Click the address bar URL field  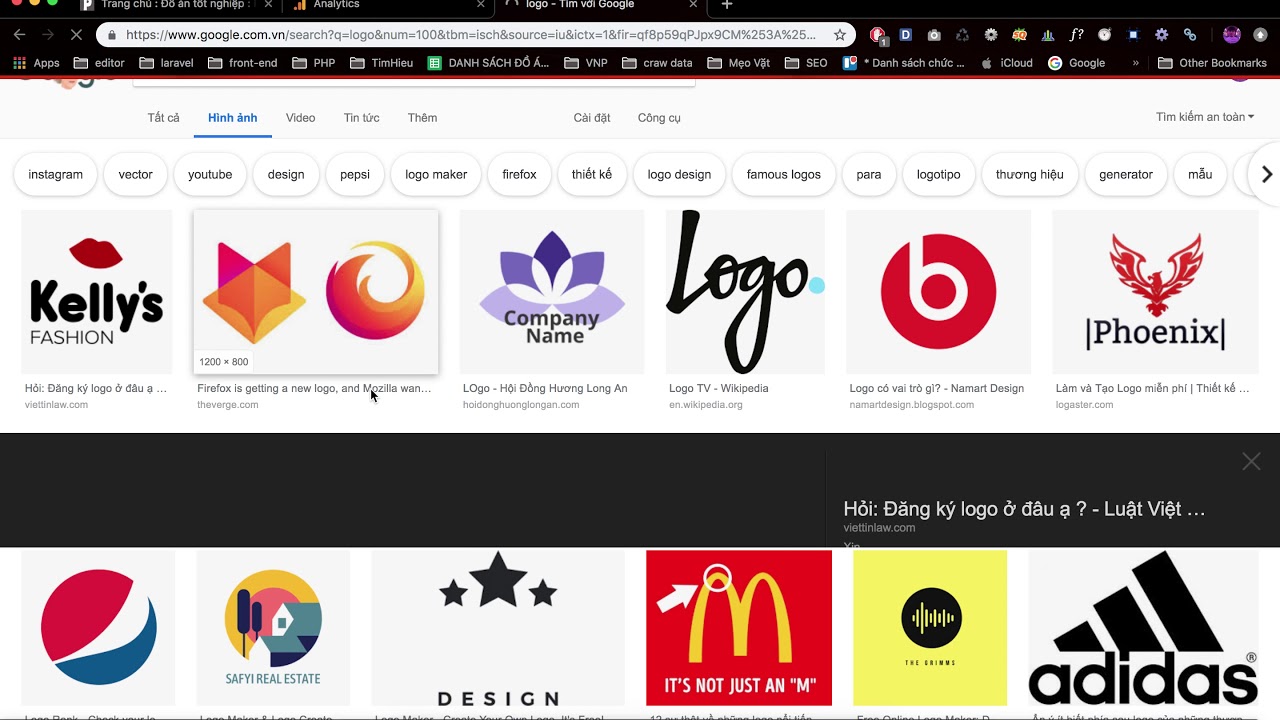470,34
